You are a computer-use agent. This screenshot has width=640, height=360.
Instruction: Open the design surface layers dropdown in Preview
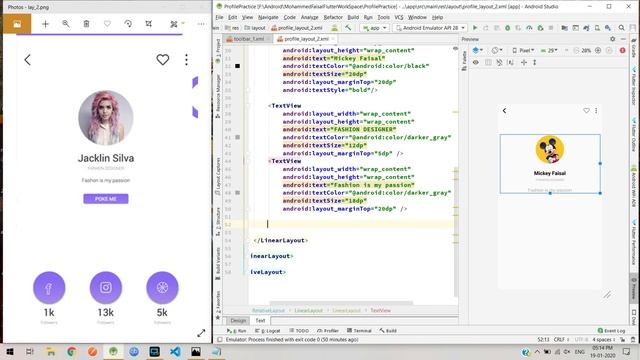pos(478,50)
